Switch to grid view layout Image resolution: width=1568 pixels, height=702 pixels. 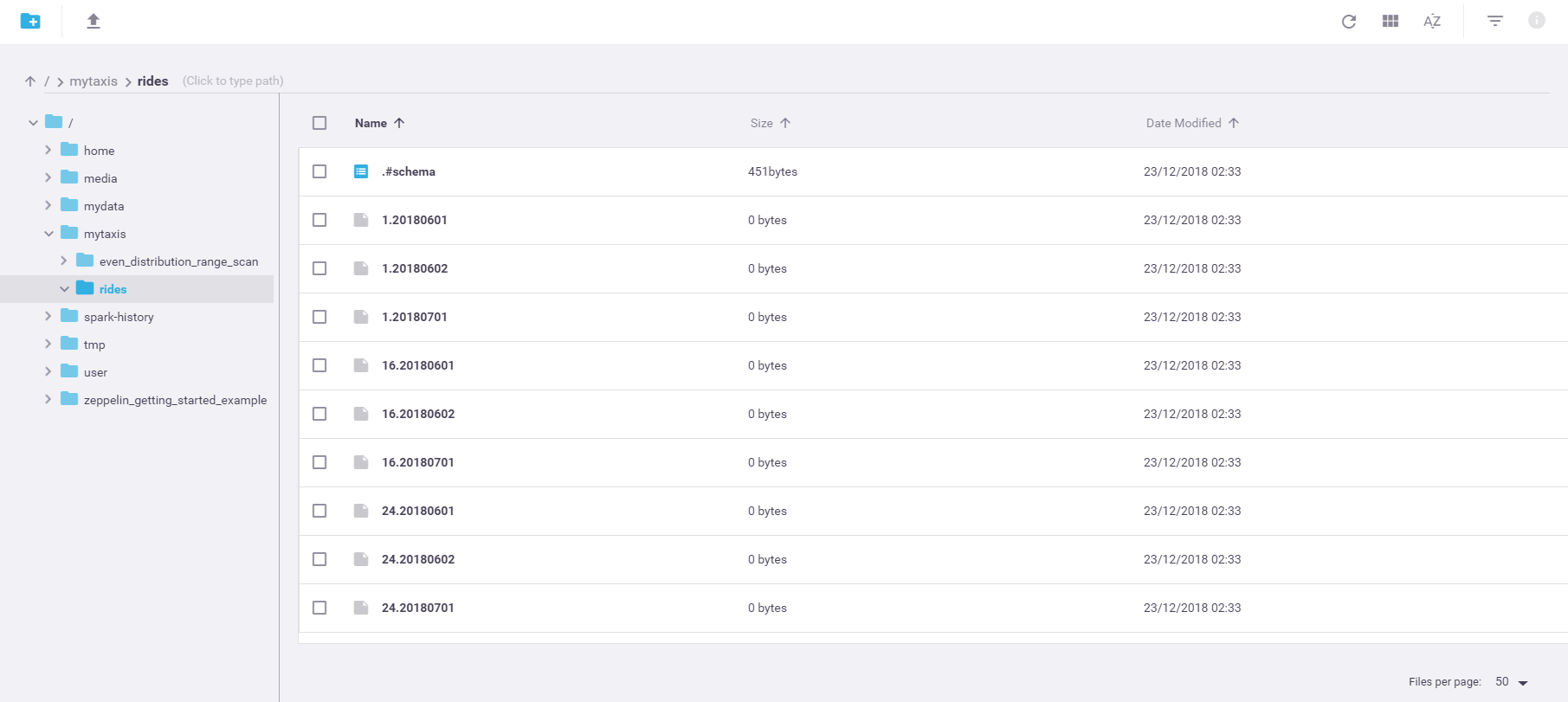(x=1391, y=21)
